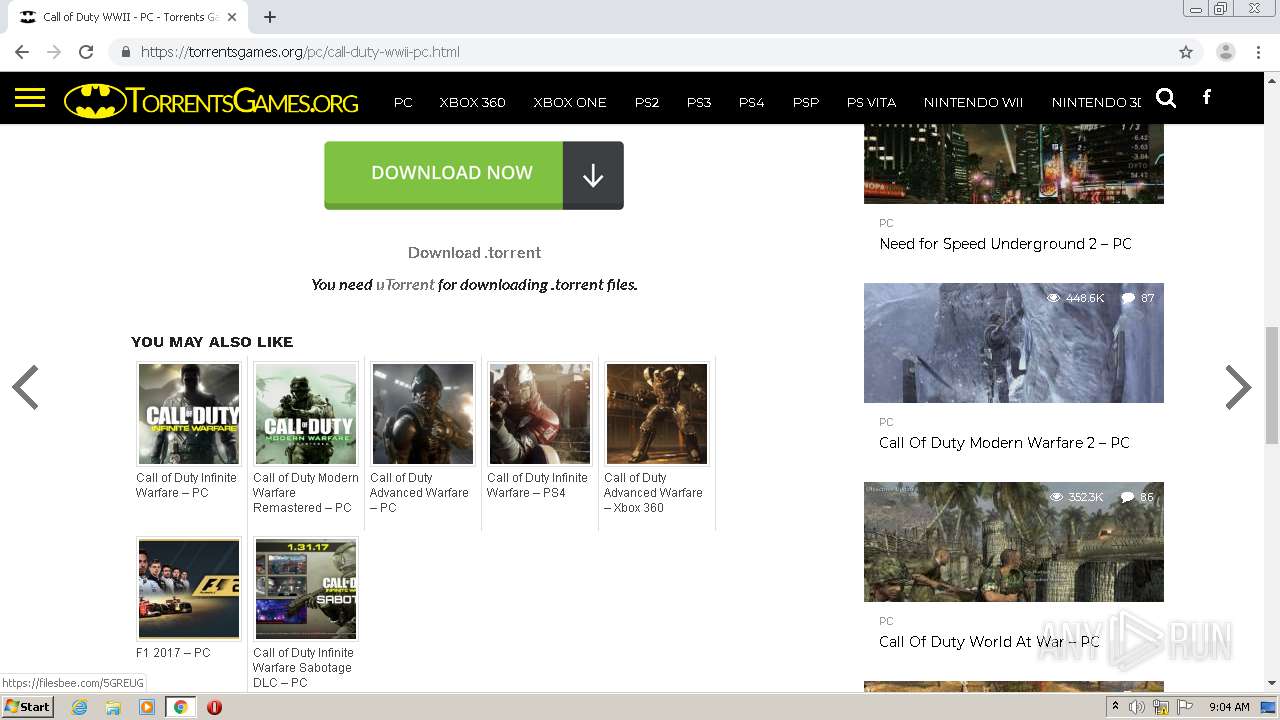Screen dimensions: 1280x720
Task: Click the browser back arrow
Action: coord(22,52)
